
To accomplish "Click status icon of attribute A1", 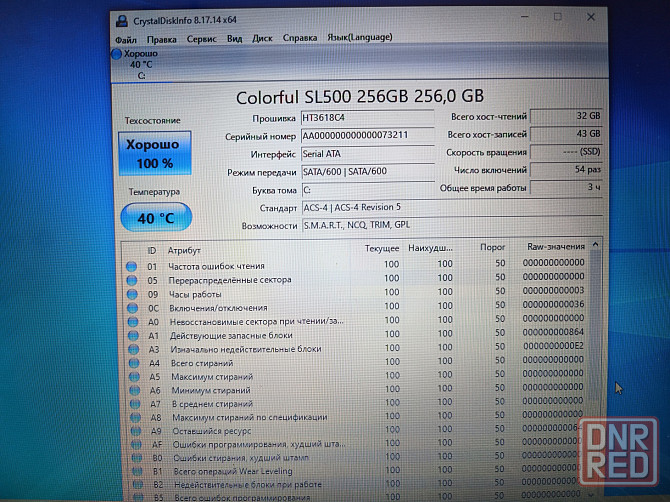I will click(x=133, y=336).
